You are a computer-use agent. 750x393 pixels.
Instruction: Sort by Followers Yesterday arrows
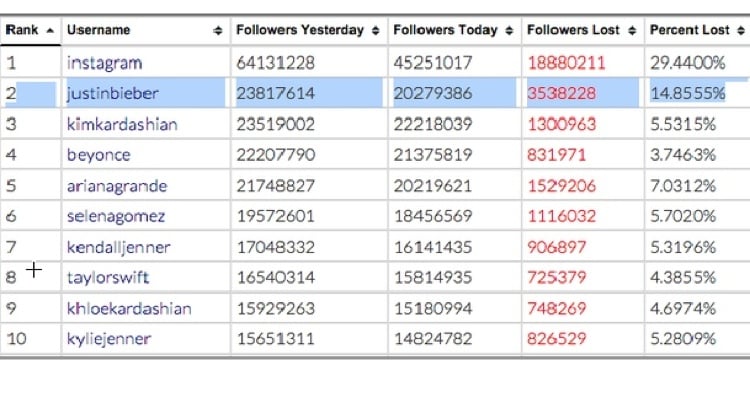click(x=375, y=31)
